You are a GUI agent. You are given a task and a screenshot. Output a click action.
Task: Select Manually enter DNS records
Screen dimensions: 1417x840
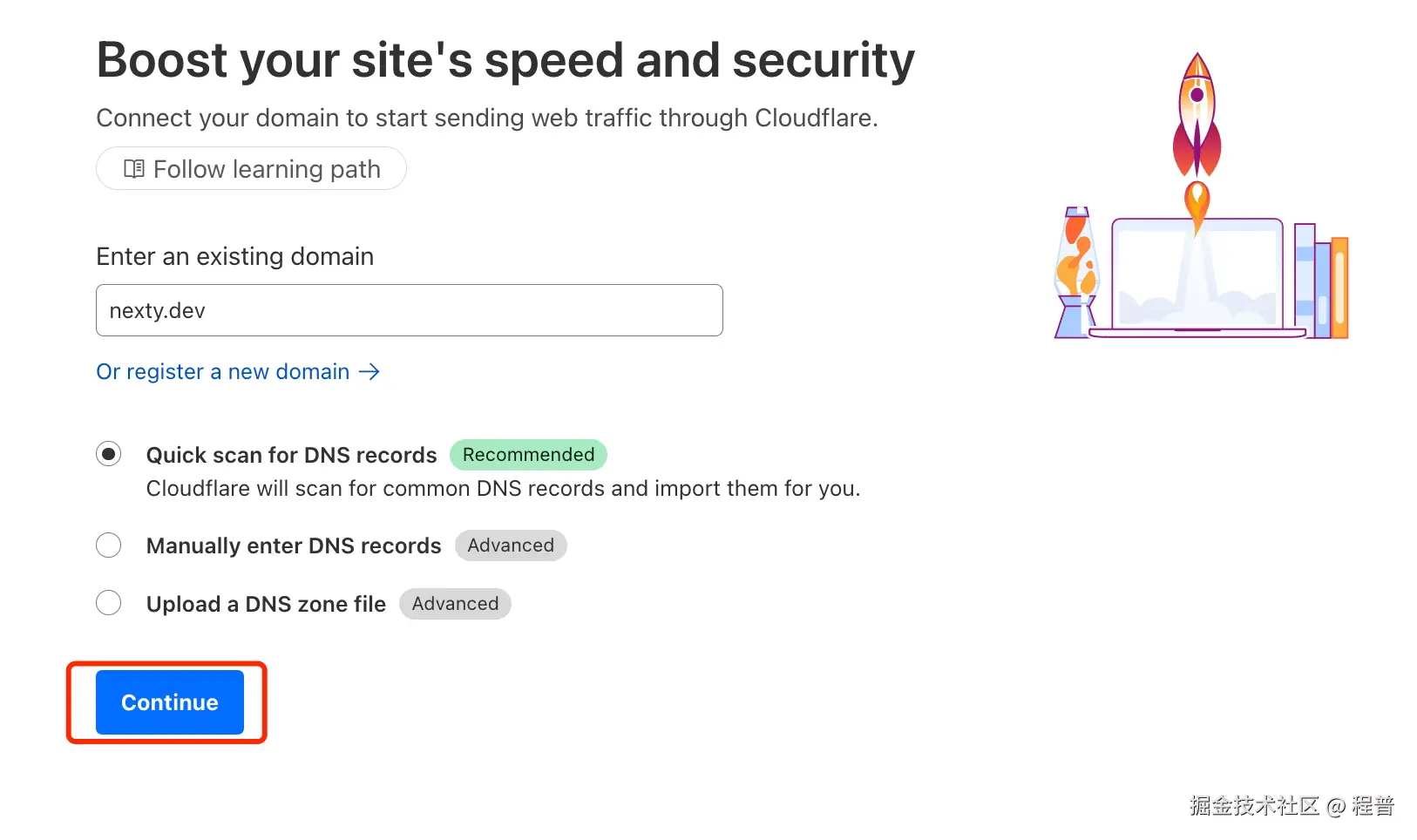[108, 545]
